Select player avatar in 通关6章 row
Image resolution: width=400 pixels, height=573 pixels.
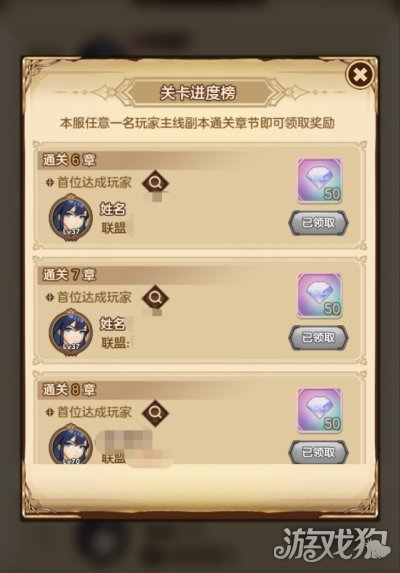click(71, 216)
